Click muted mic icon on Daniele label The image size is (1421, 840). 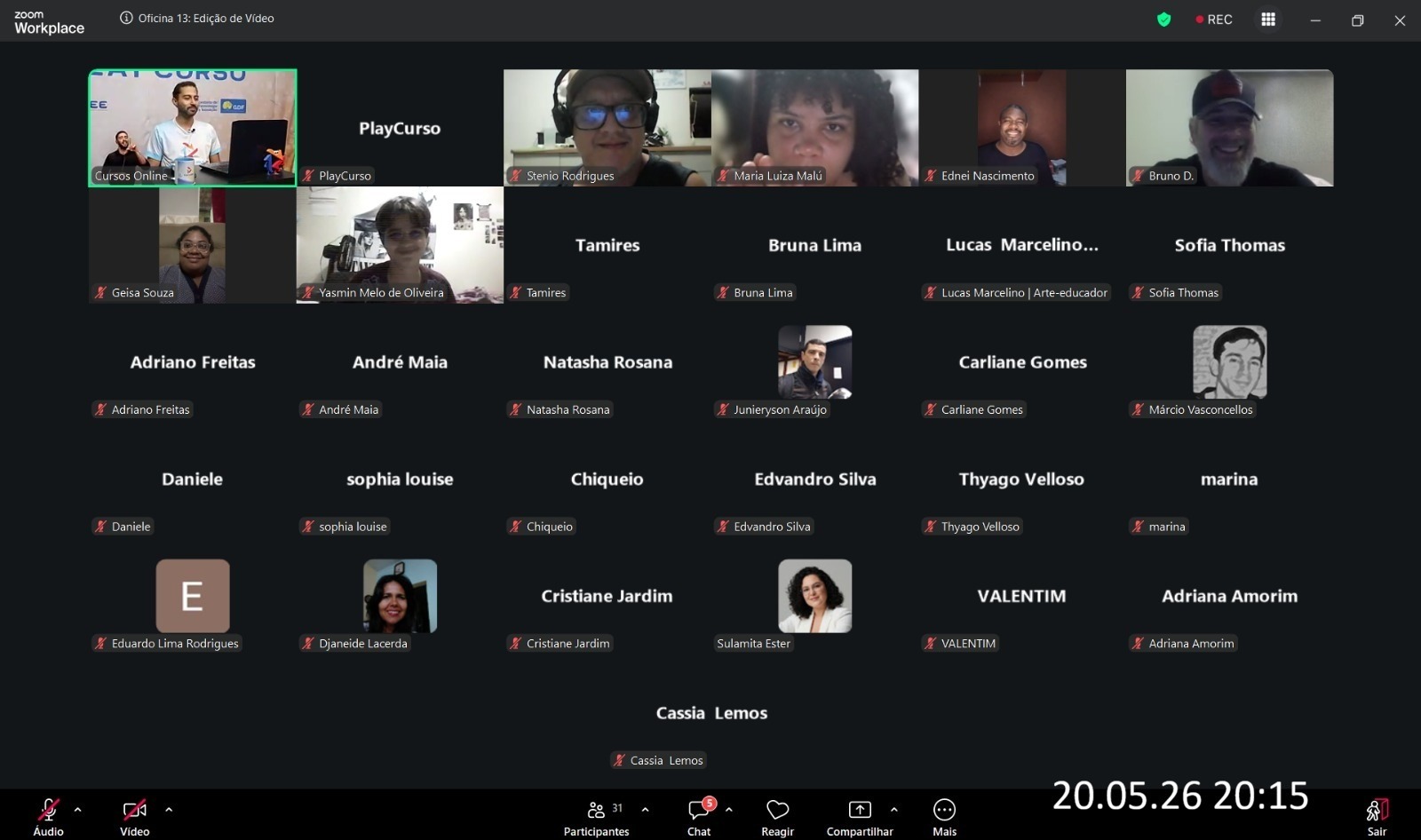101,527
